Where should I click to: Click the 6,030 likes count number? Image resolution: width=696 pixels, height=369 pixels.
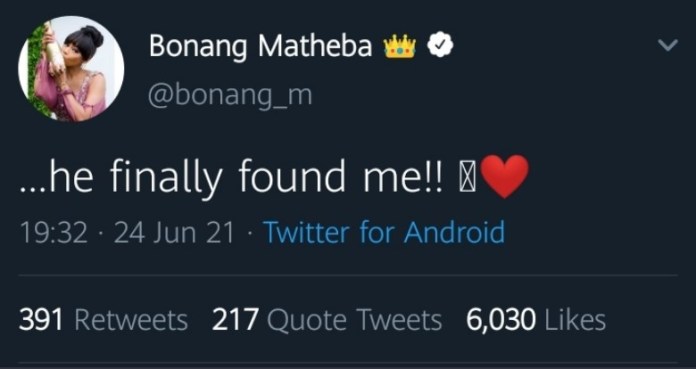coord(501,321)
